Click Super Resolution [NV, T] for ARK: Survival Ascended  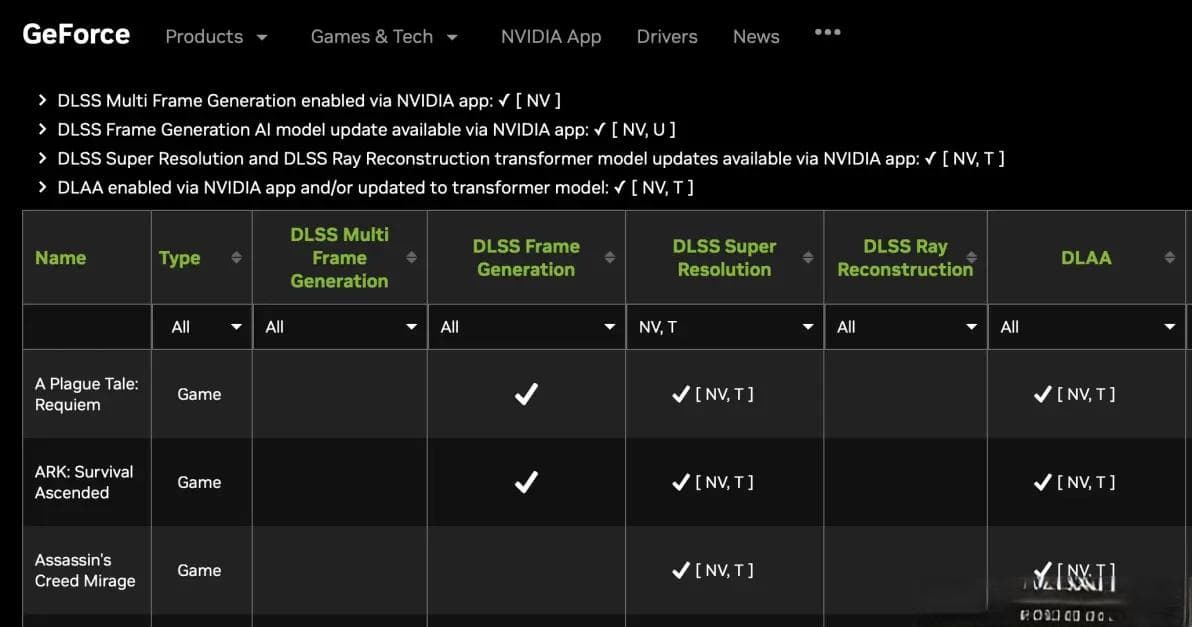click(713, 482)
